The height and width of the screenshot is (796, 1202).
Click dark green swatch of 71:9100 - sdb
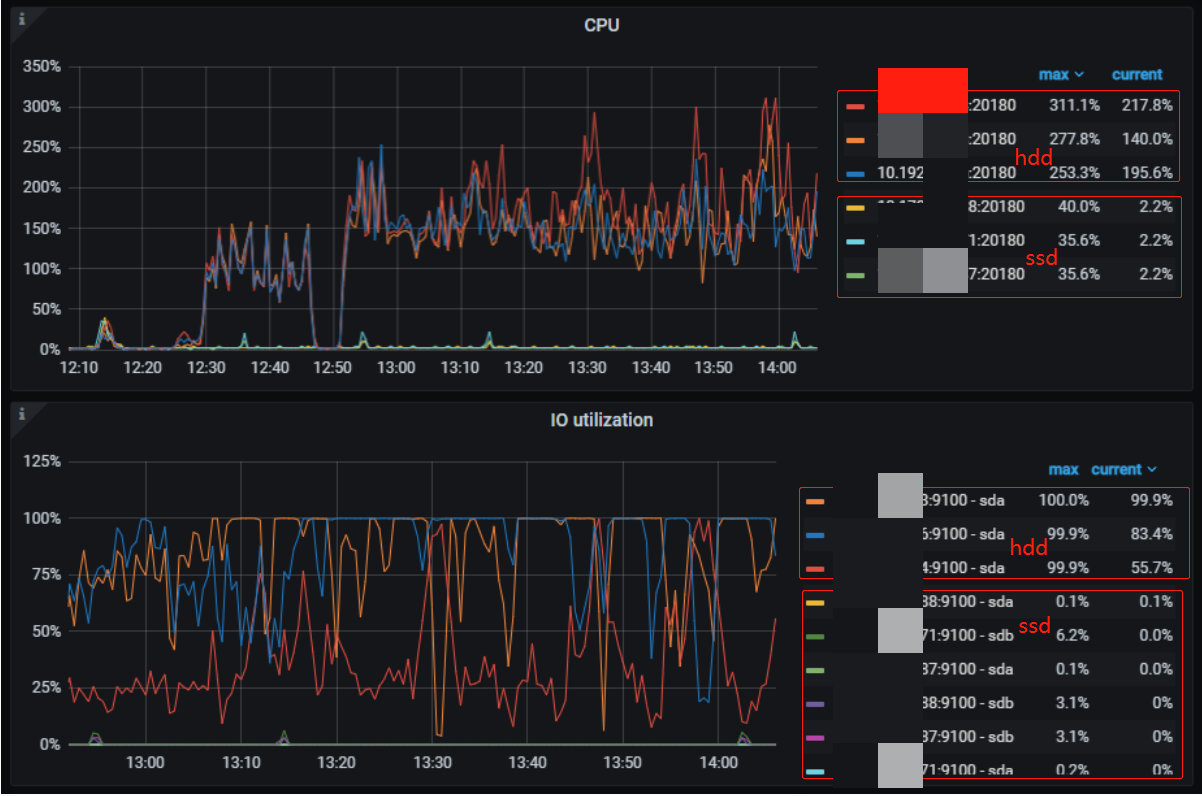[815, 636]
